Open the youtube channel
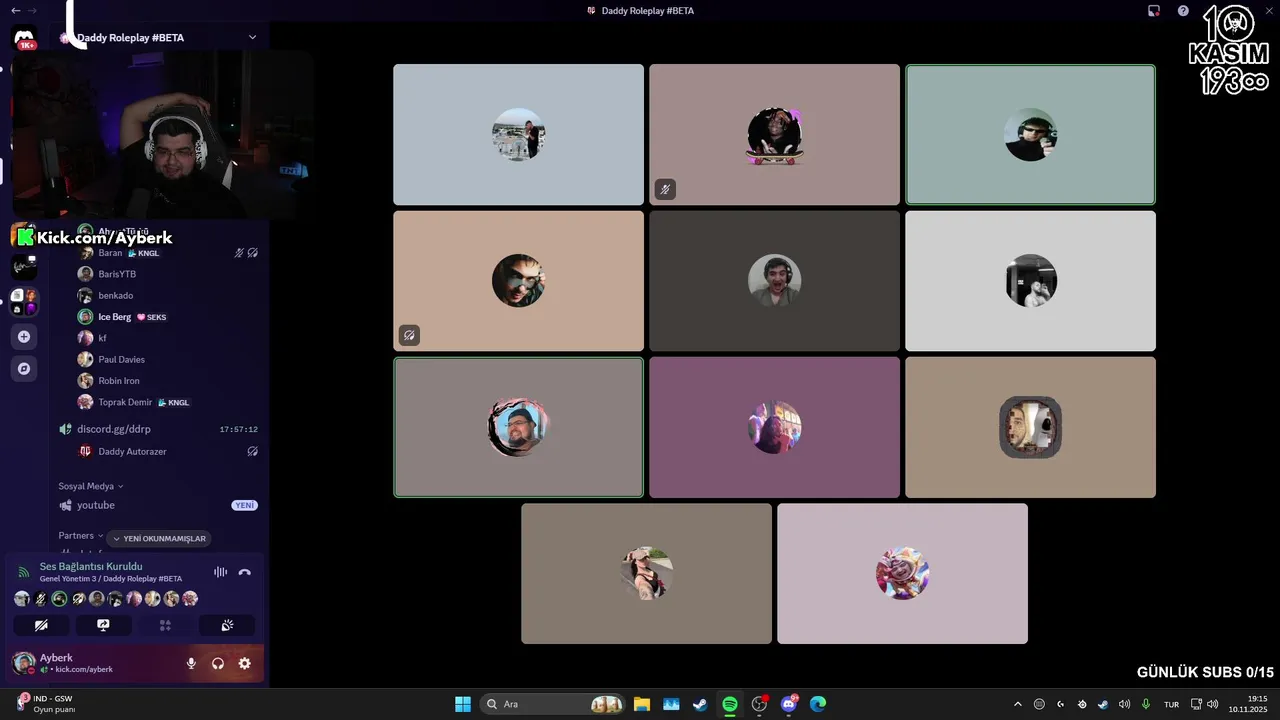Screen dimensions: 1280x720 [x=158, y=505]
